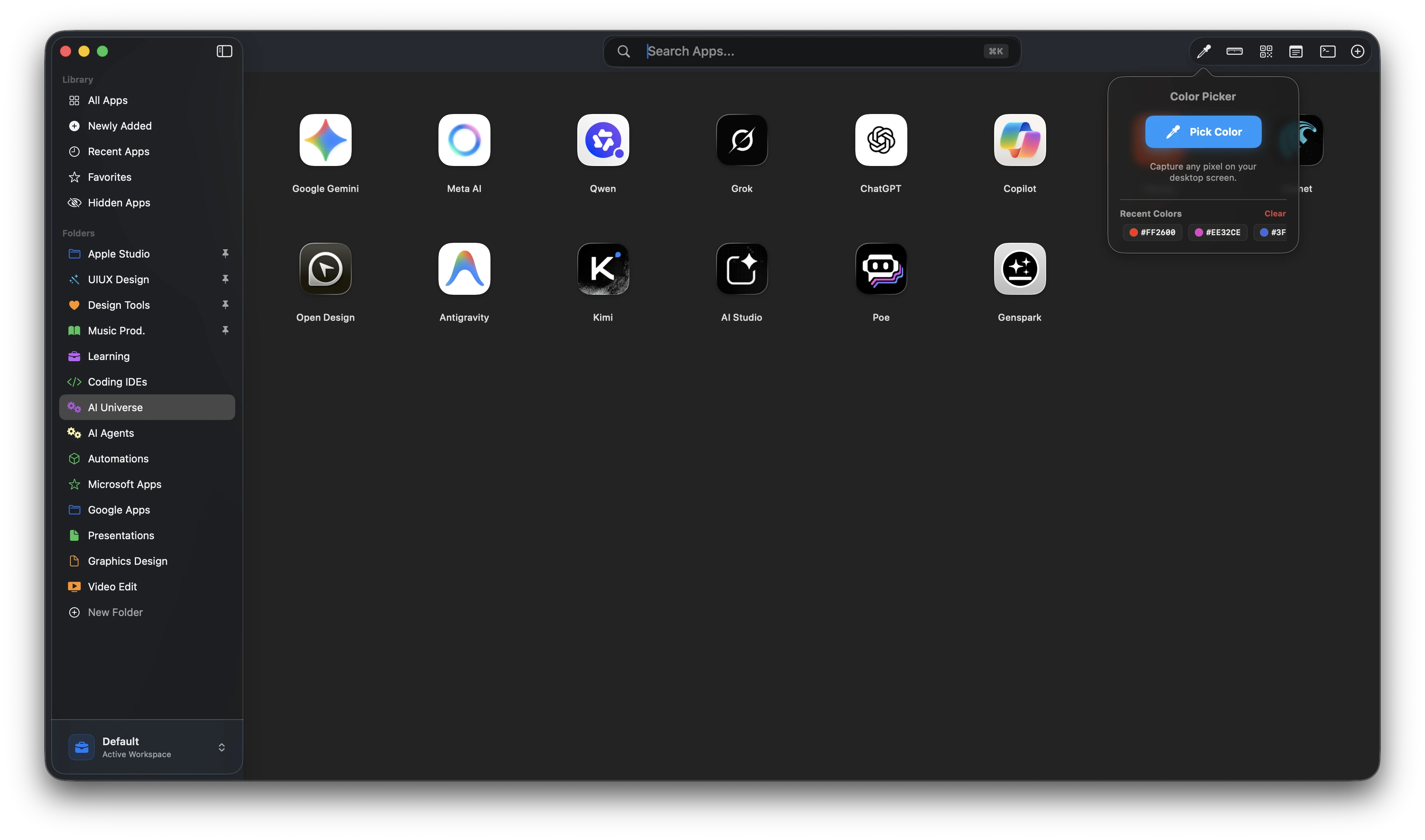This screenshot has width=1425, height=840.
Task: Open the Google Gemini app
Action: tap(325, 140)
